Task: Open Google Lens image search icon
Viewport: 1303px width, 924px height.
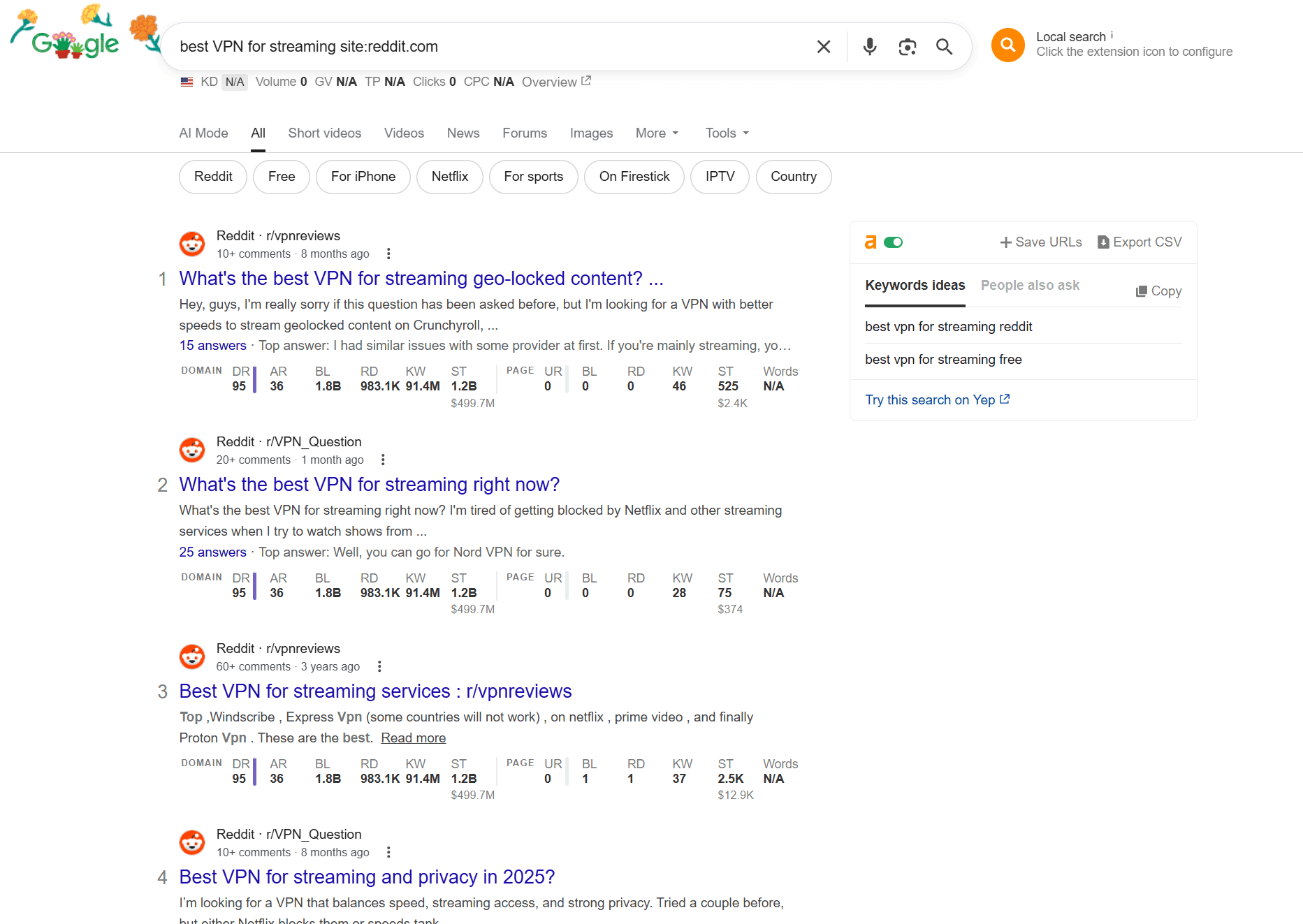Action: coord(908,47)
